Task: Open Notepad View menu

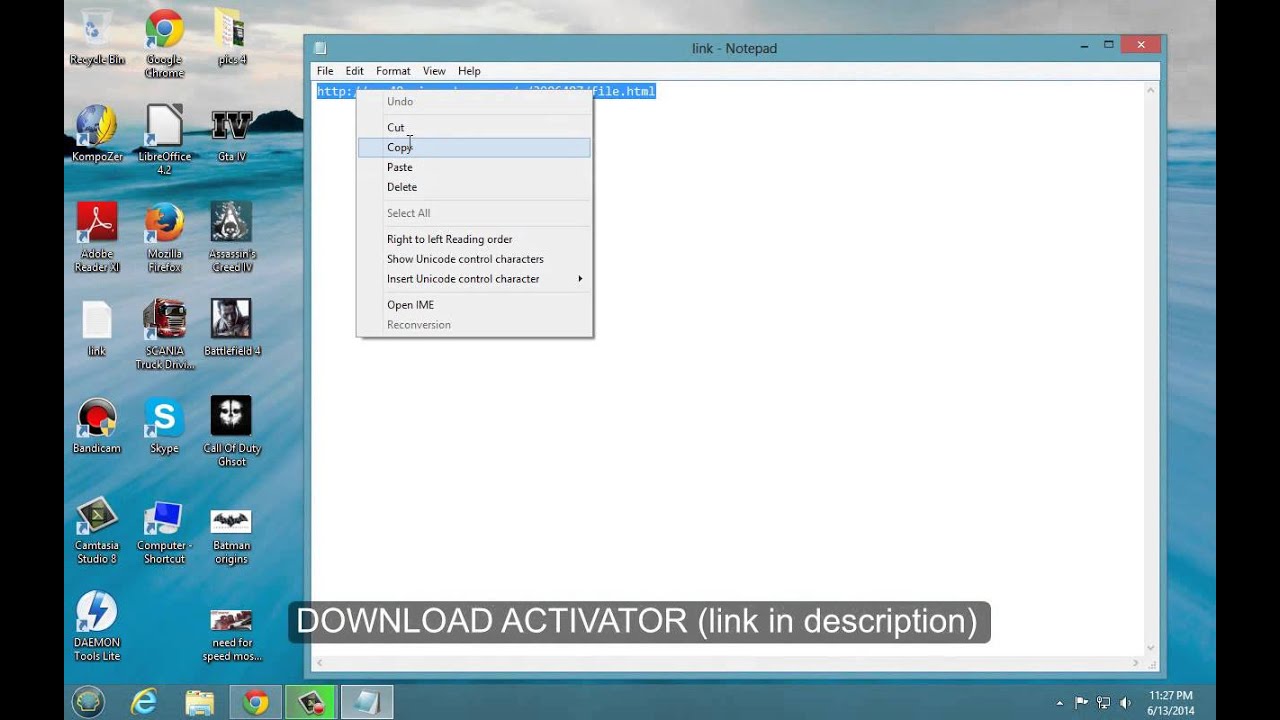Action: [434, 71]
